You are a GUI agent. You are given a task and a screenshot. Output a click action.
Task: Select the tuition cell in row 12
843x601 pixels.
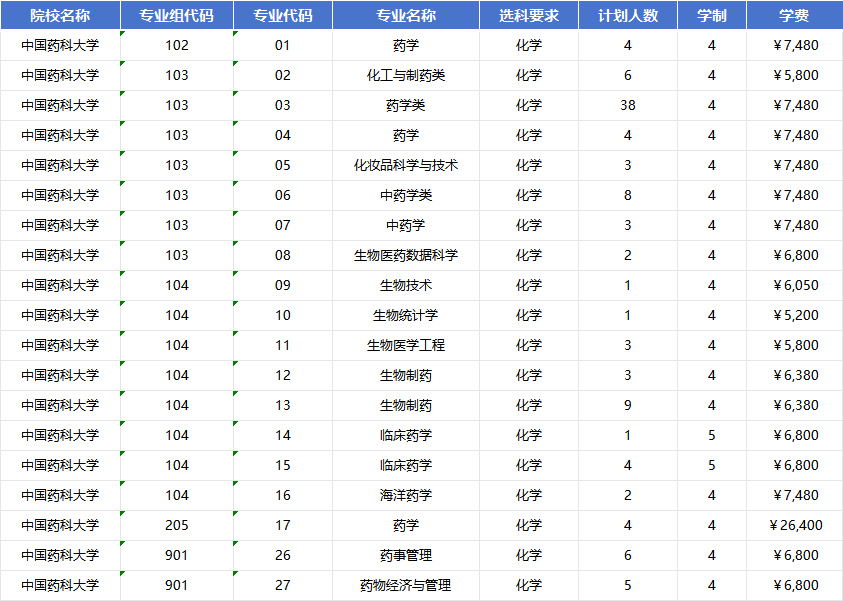(x=795, y=375)
